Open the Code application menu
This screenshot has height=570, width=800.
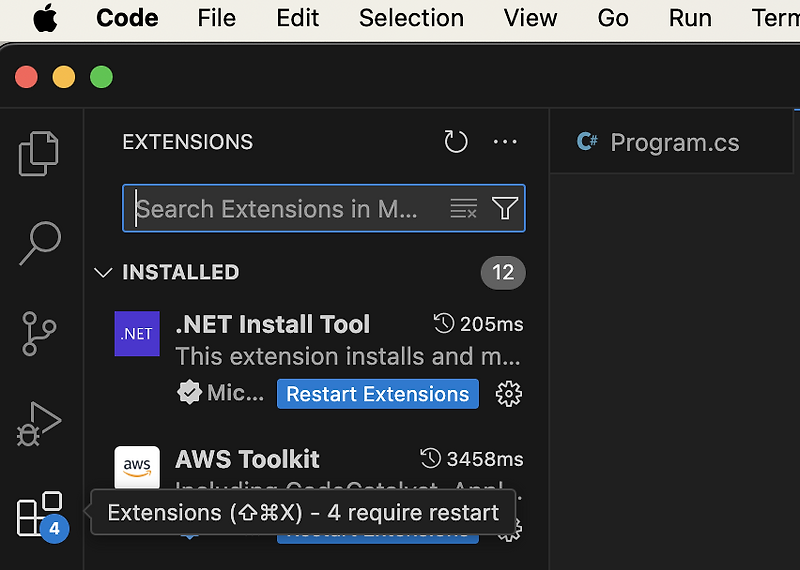coord(127,18)
